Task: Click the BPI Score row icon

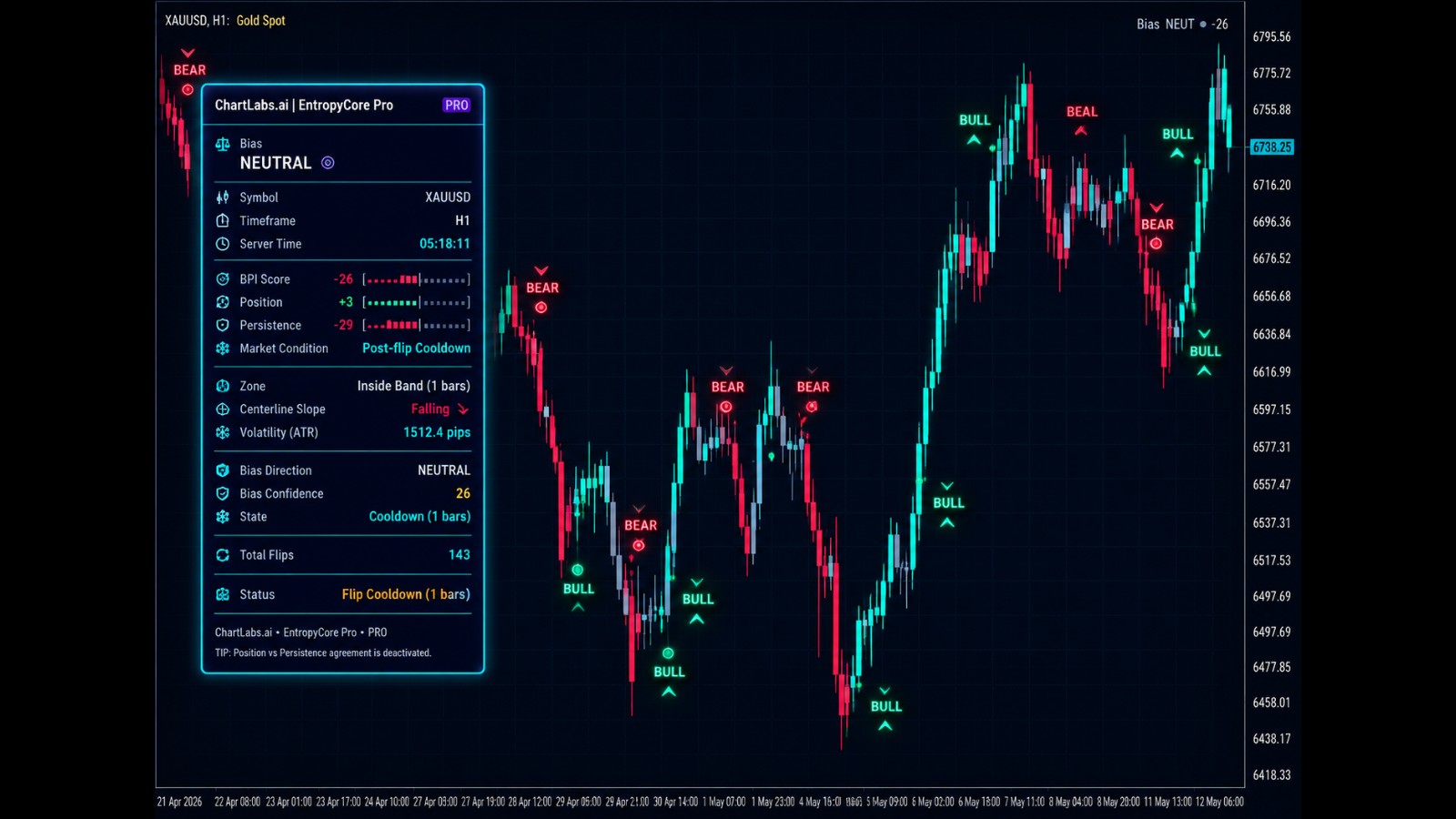Action: pyautogui.click(x=223, y=279)
